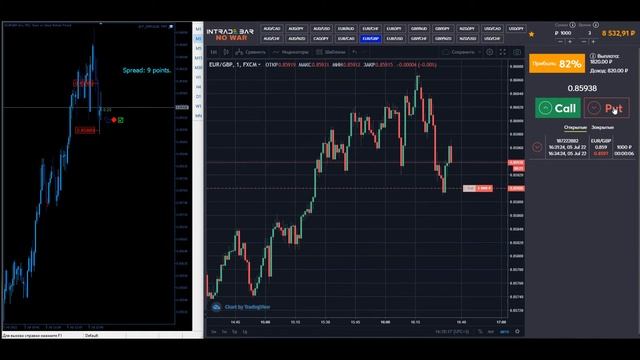
Task: Select the EUR/CHF currency pair
Action: tap(370, 29)
